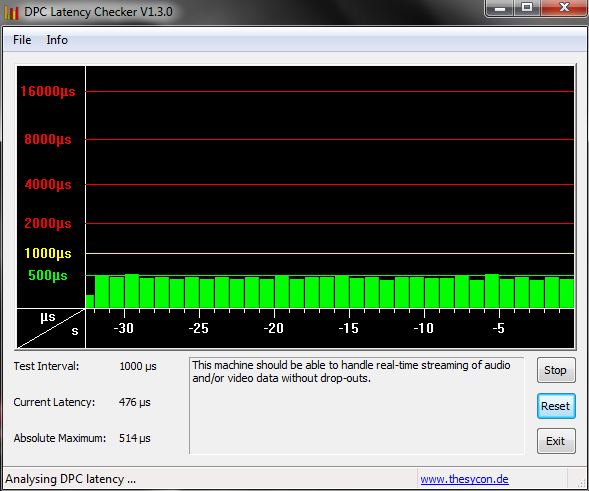Screen dimensions: 589x491
Task: Click the 16000µs threshold label
Action: pos(48,91)
